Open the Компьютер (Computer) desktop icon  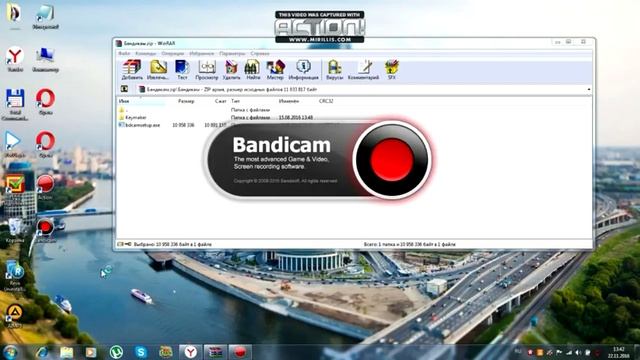(x=45, y=60)
